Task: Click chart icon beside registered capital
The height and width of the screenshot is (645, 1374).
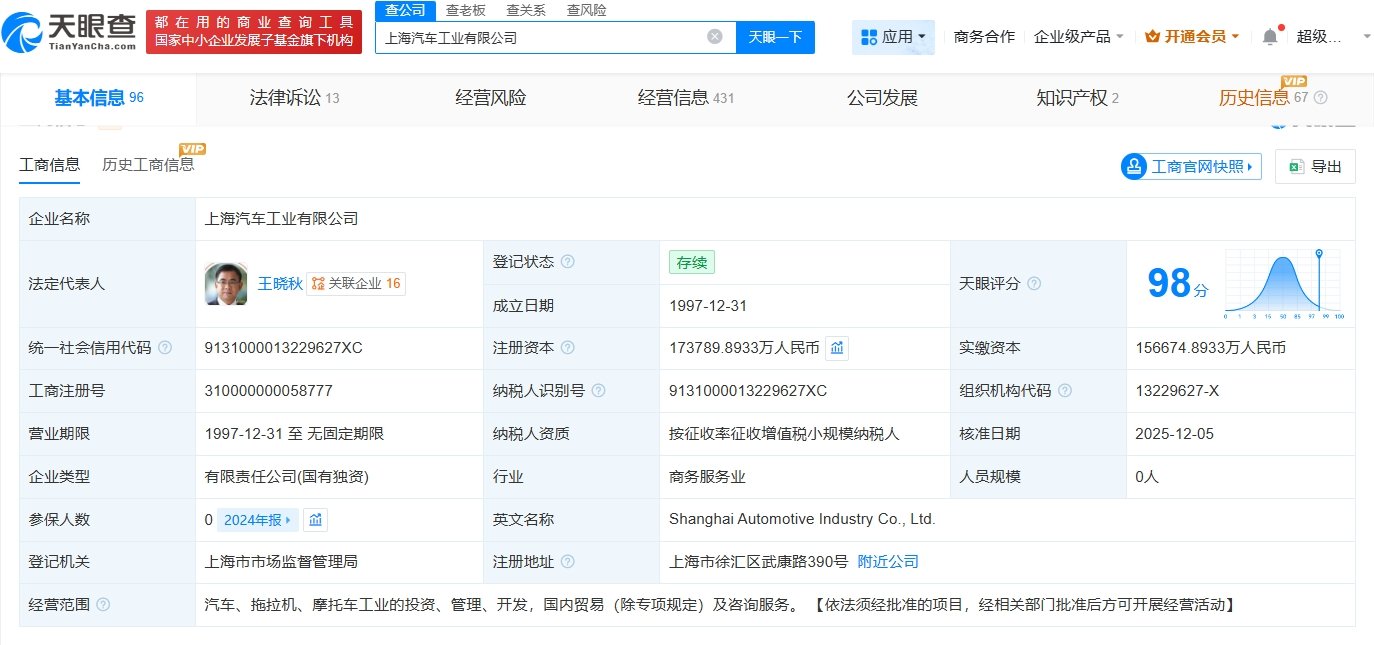Action: click(x=837, y=348)
